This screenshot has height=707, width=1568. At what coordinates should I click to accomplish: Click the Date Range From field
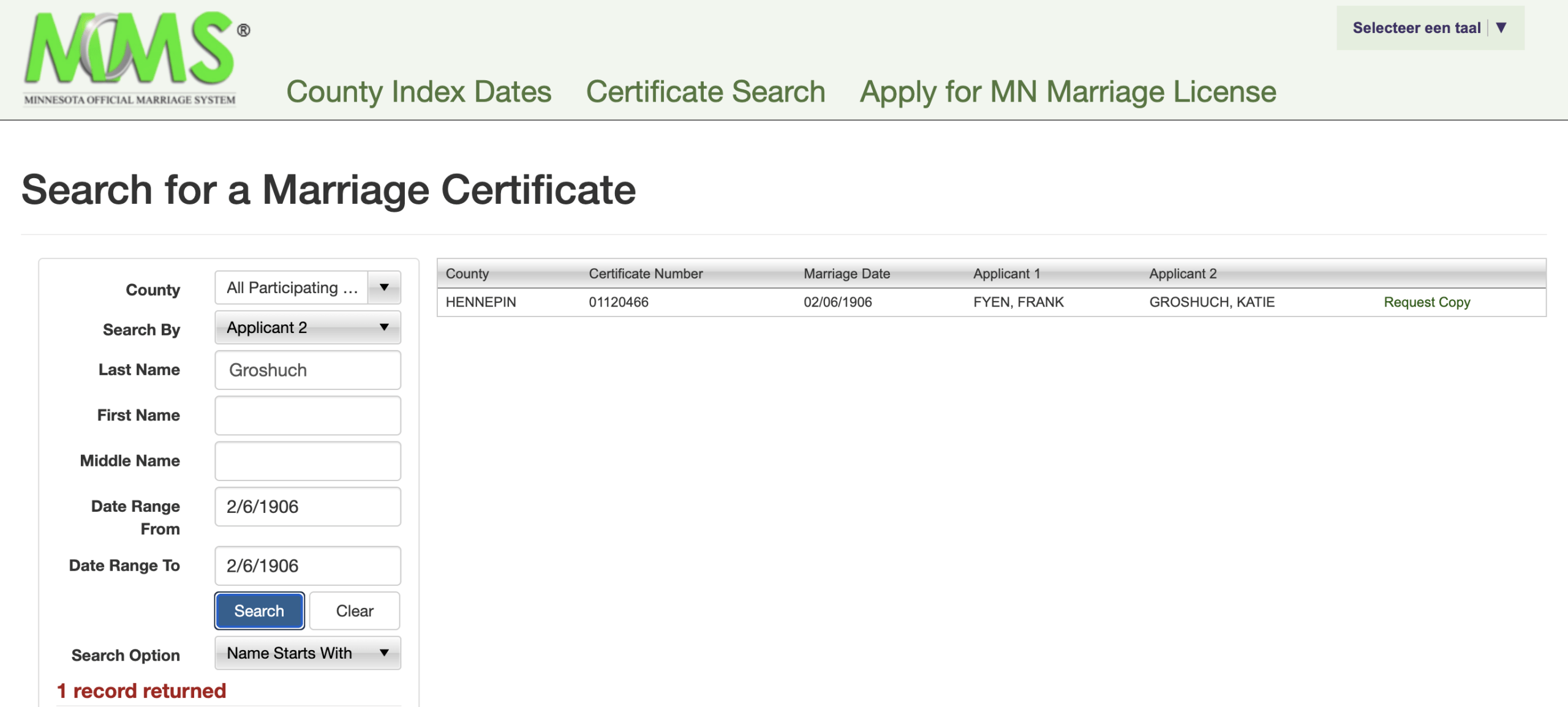pos(307,507)
